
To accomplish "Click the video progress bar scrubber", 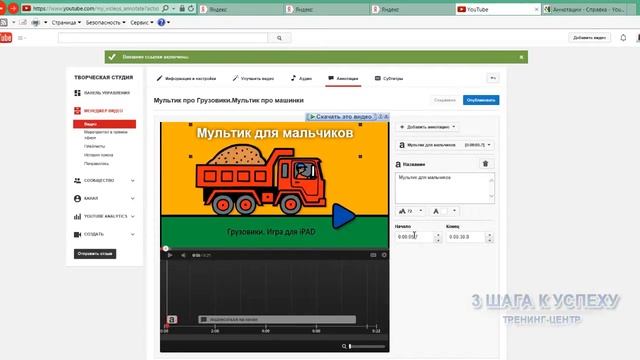I will click(x=166, y=248).
